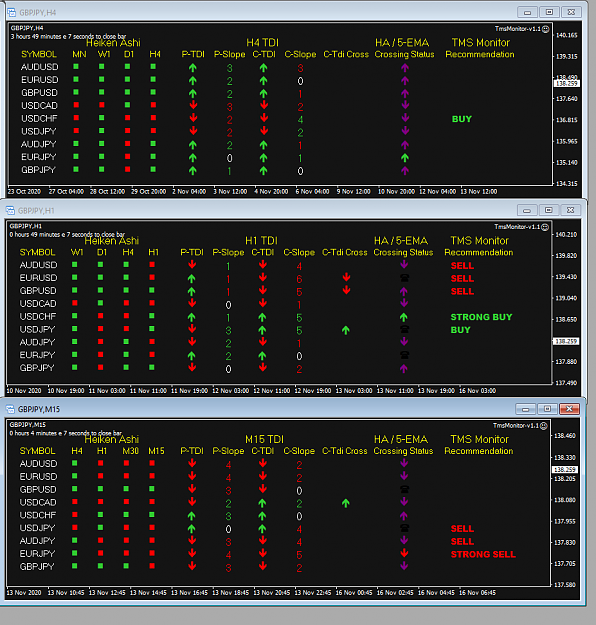
Task: Click STRONG SELL recommendation in M15 window
Action: point(483,554)
